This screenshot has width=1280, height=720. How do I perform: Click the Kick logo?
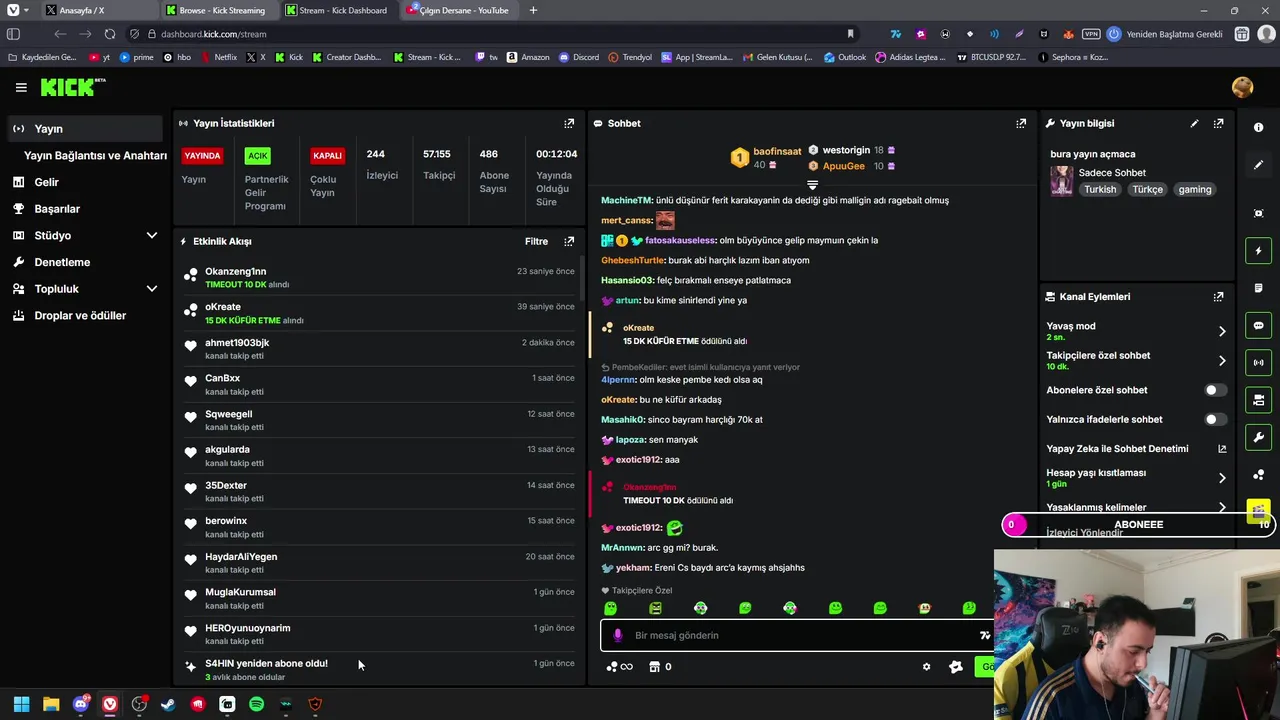[x=73, y=87]
